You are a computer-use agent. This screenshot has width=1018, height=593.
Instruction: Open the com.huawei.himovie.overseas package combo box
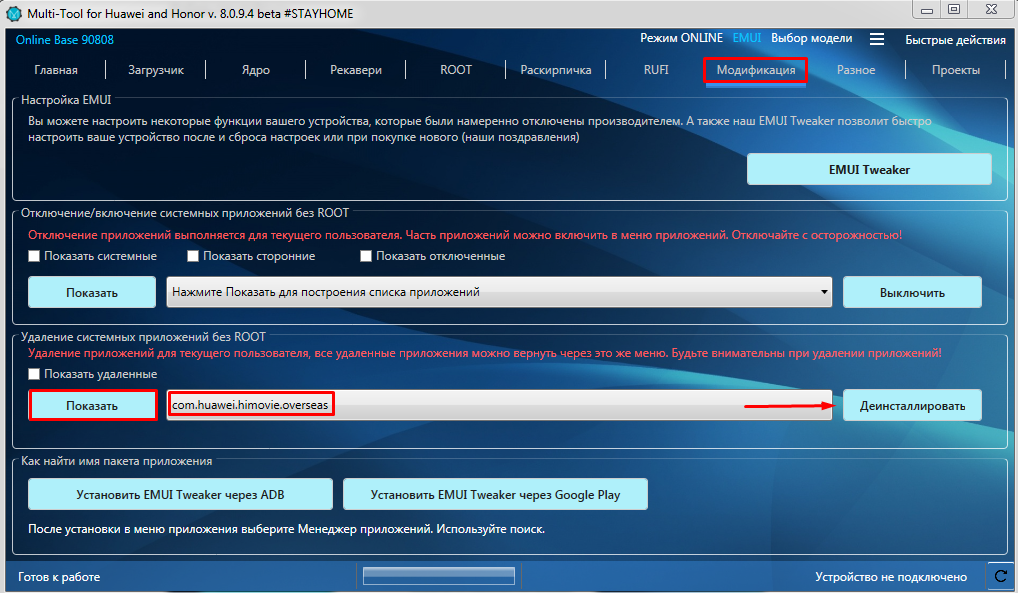click(x=499, y=405)
